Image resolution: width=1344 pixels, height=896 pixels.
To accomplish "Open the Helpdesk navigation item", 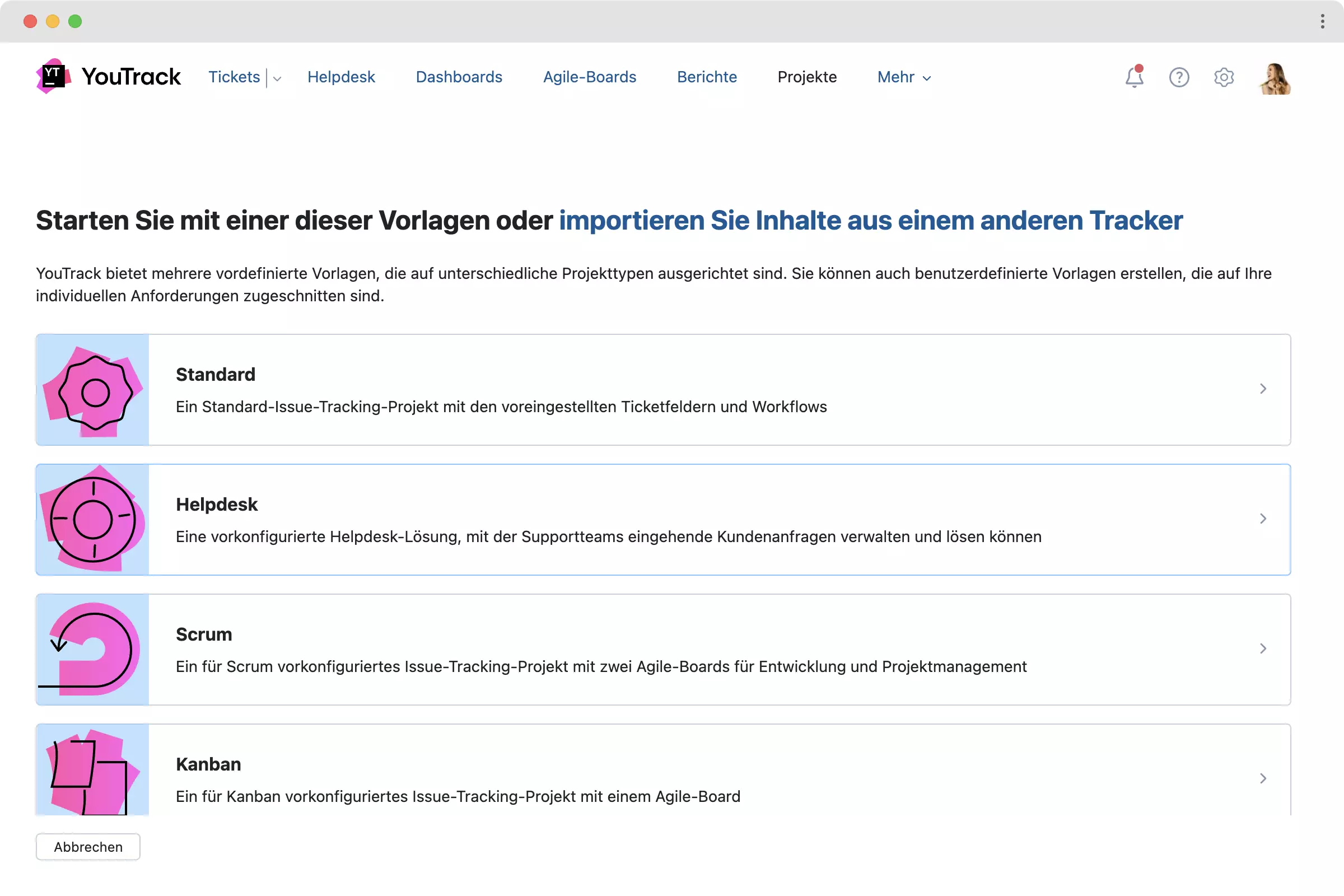I will pyautogui.click(x=341, y=77).
